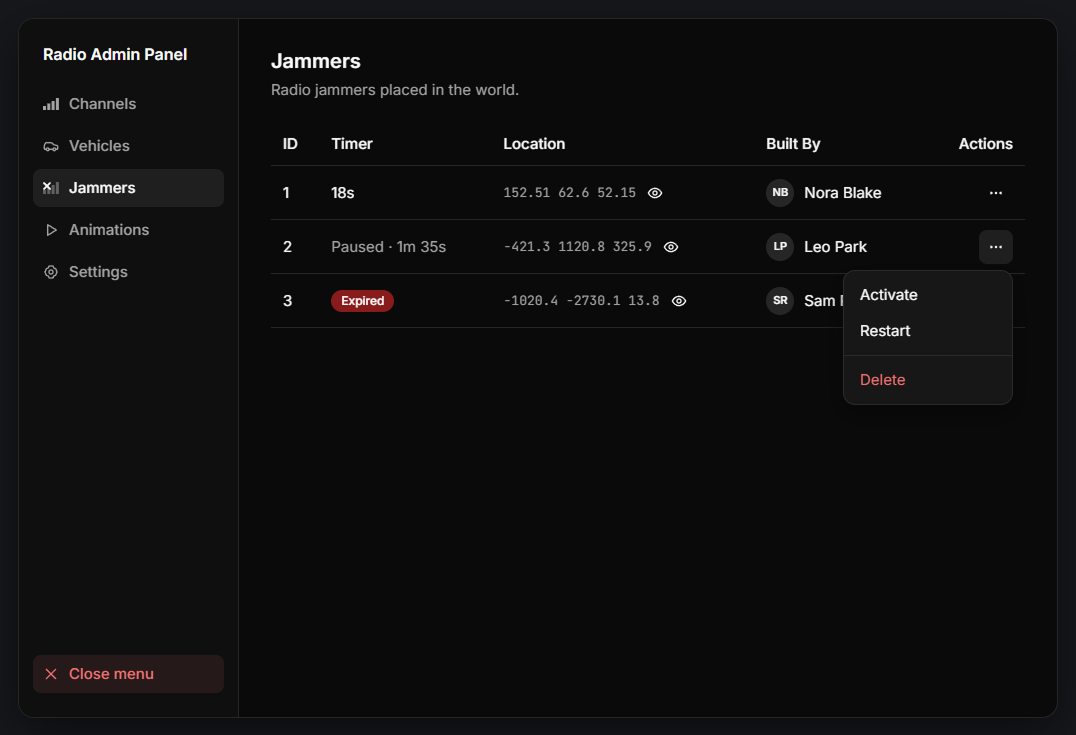Click the Built By column header
The height and width of the screenshot is (735, 1076).
[x=793, y=144]
